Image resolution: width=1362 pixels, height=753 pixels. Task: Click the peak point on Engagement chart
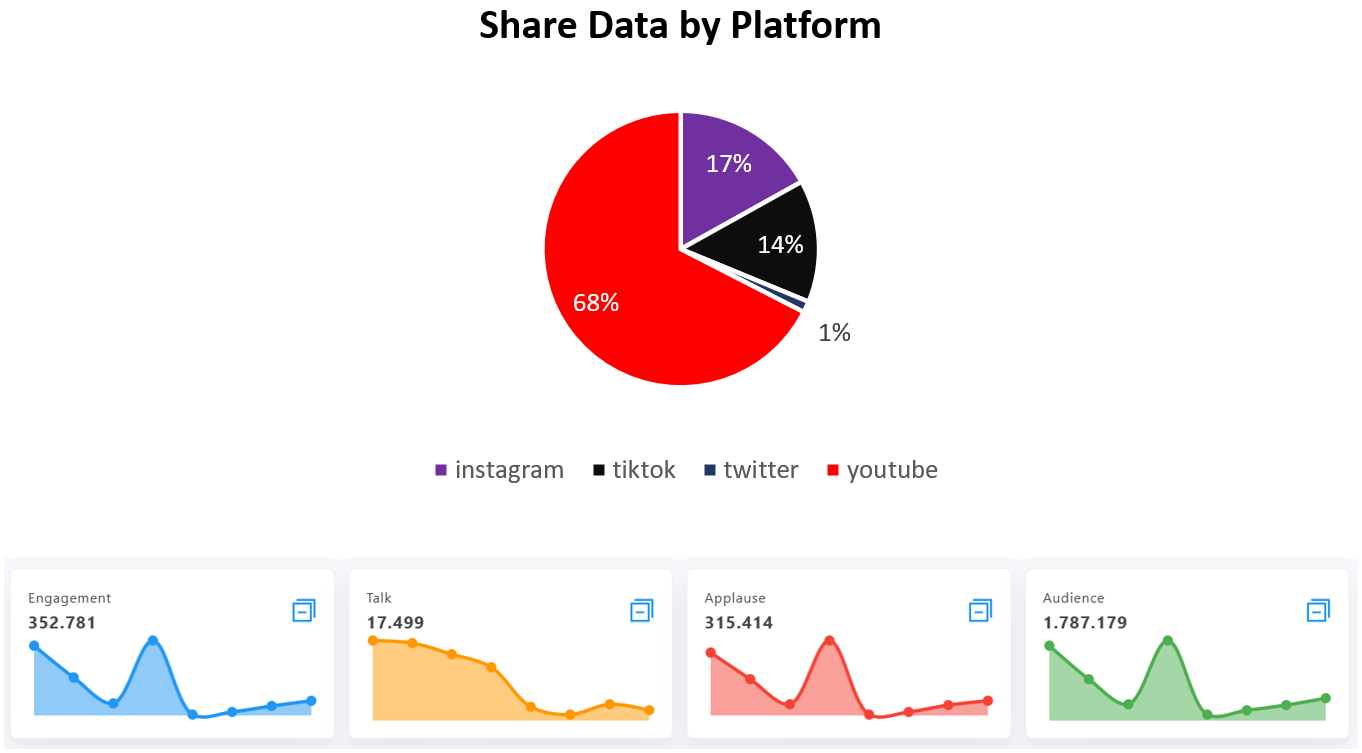coord(152,641)
